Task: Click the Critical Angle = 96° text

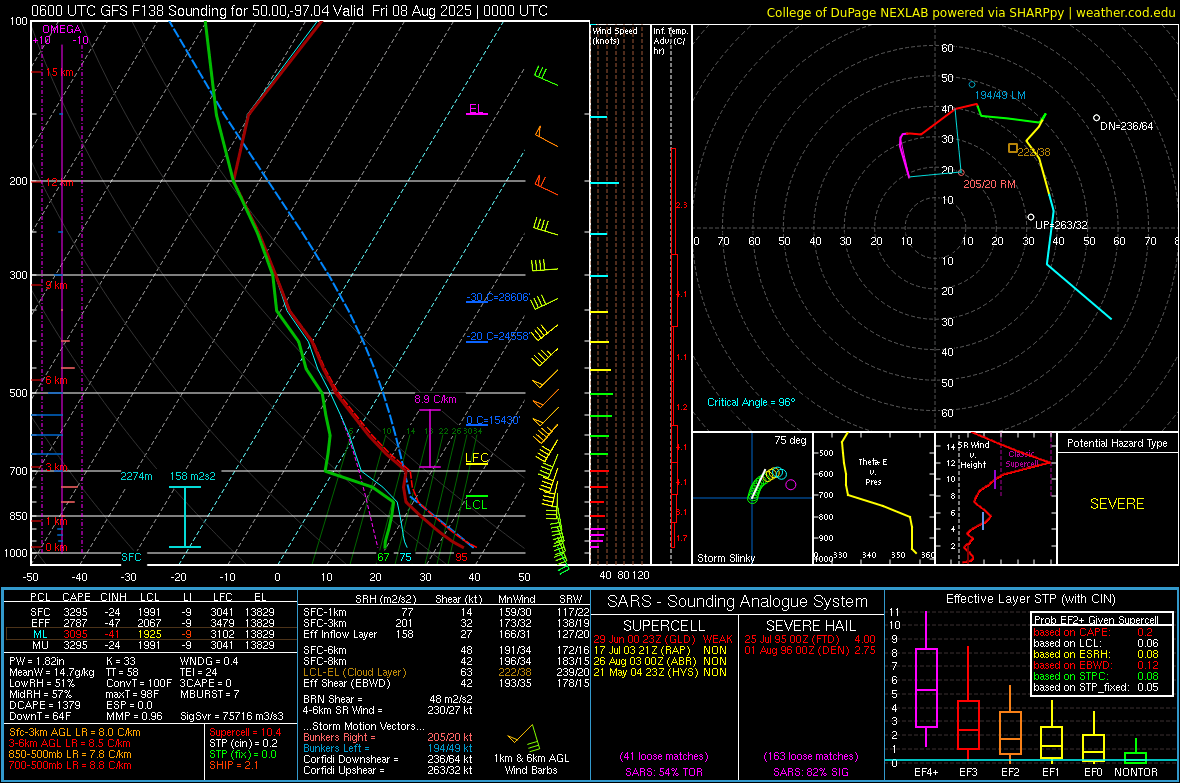Action: [x=751, y=402]
